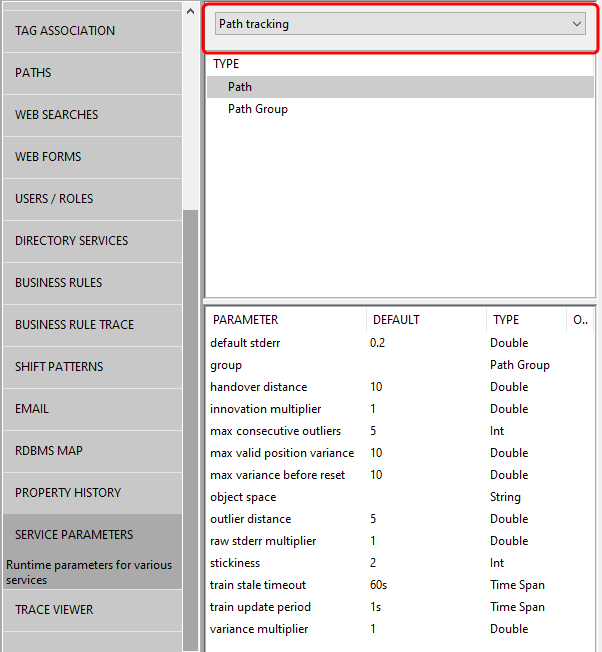
Task: Select the Path type row
Action: [x=400, y=87]
